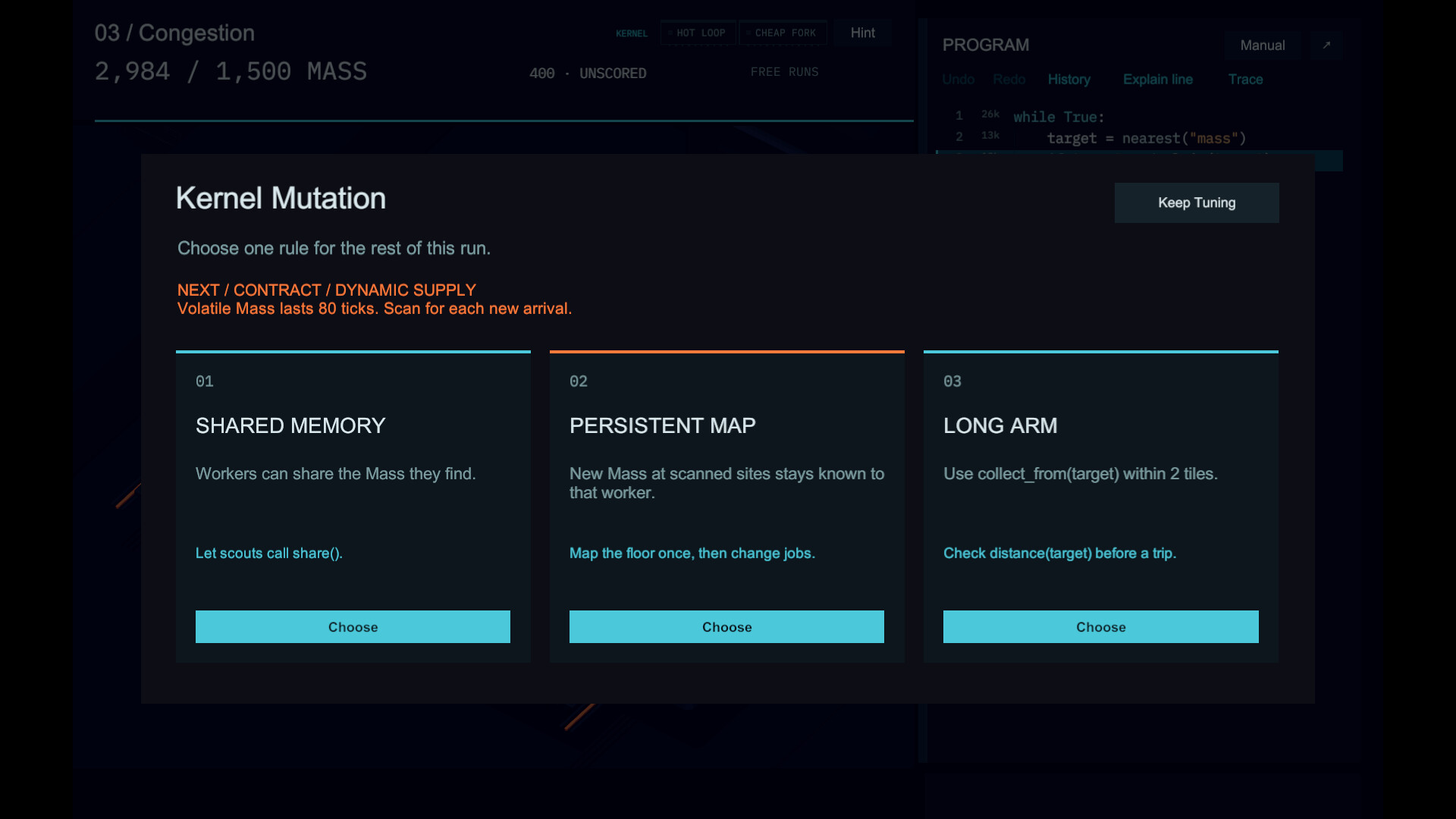Screen dimensions: 1456x819
Task: Choose the Shared Memory mutation
Action: click(x=353, y=626)
